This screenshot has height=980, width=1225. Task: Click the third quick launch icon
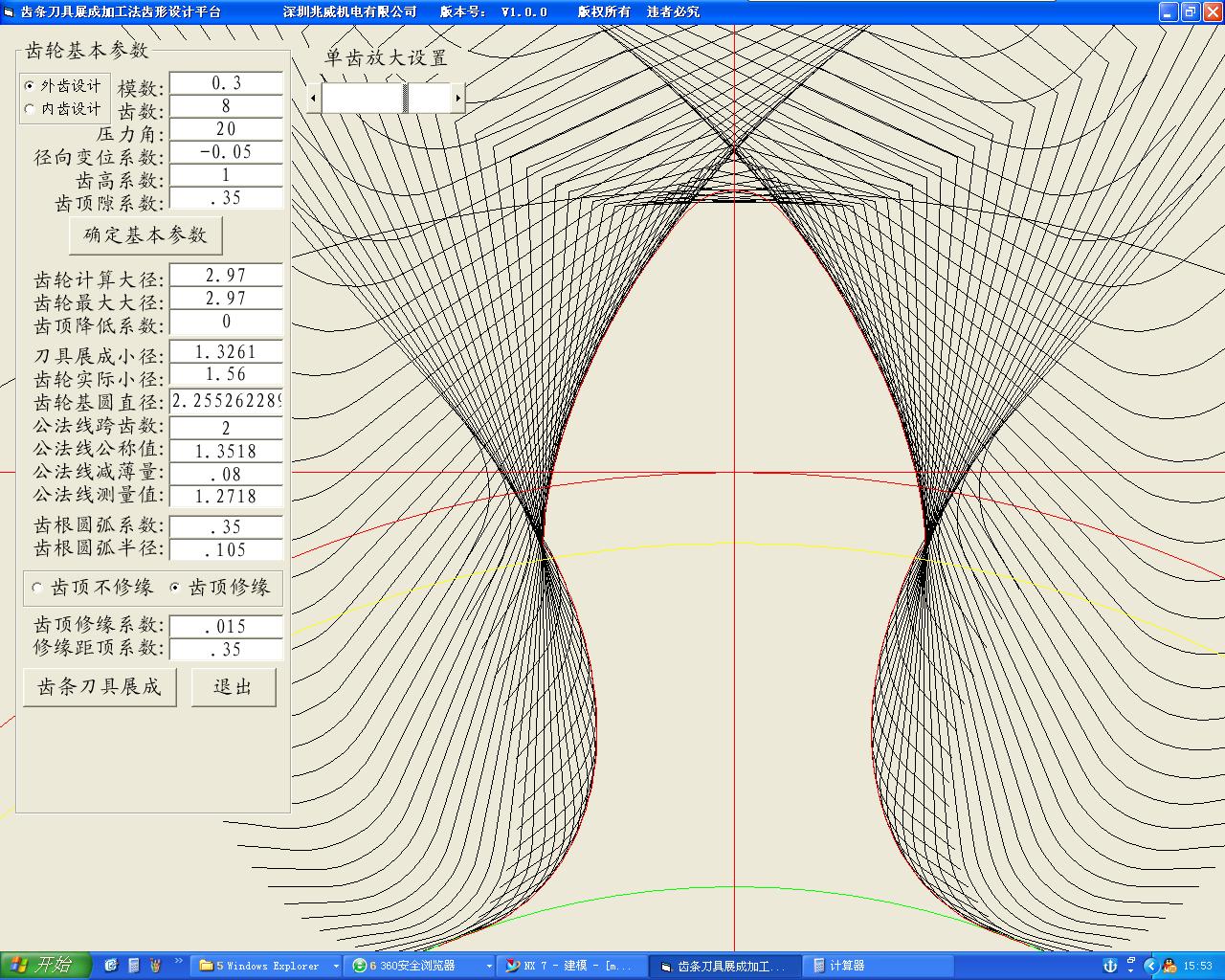coord(155,966)
